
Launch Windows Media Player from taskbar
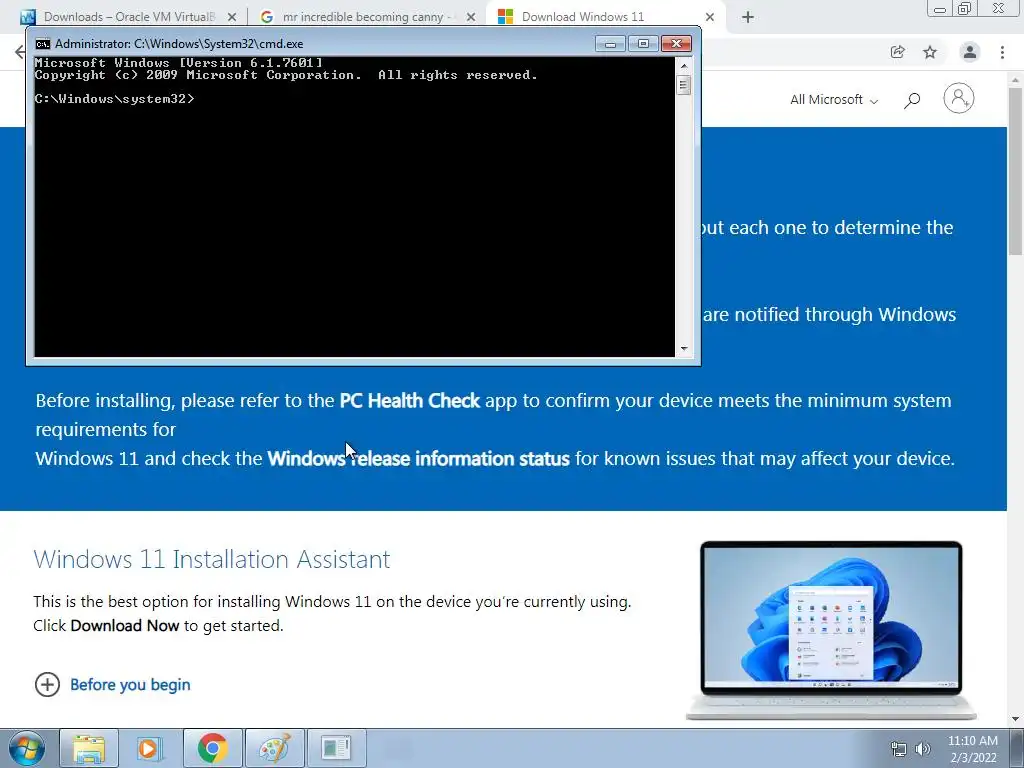(149, 748)
